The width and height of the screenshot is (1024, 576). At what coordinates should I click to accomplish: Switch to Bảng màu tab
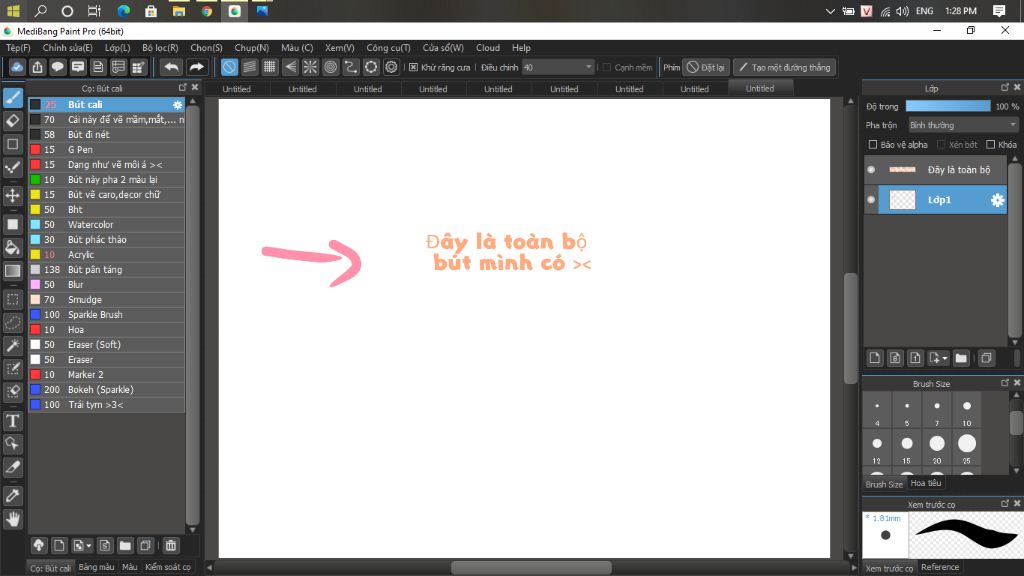pos(96,567)
